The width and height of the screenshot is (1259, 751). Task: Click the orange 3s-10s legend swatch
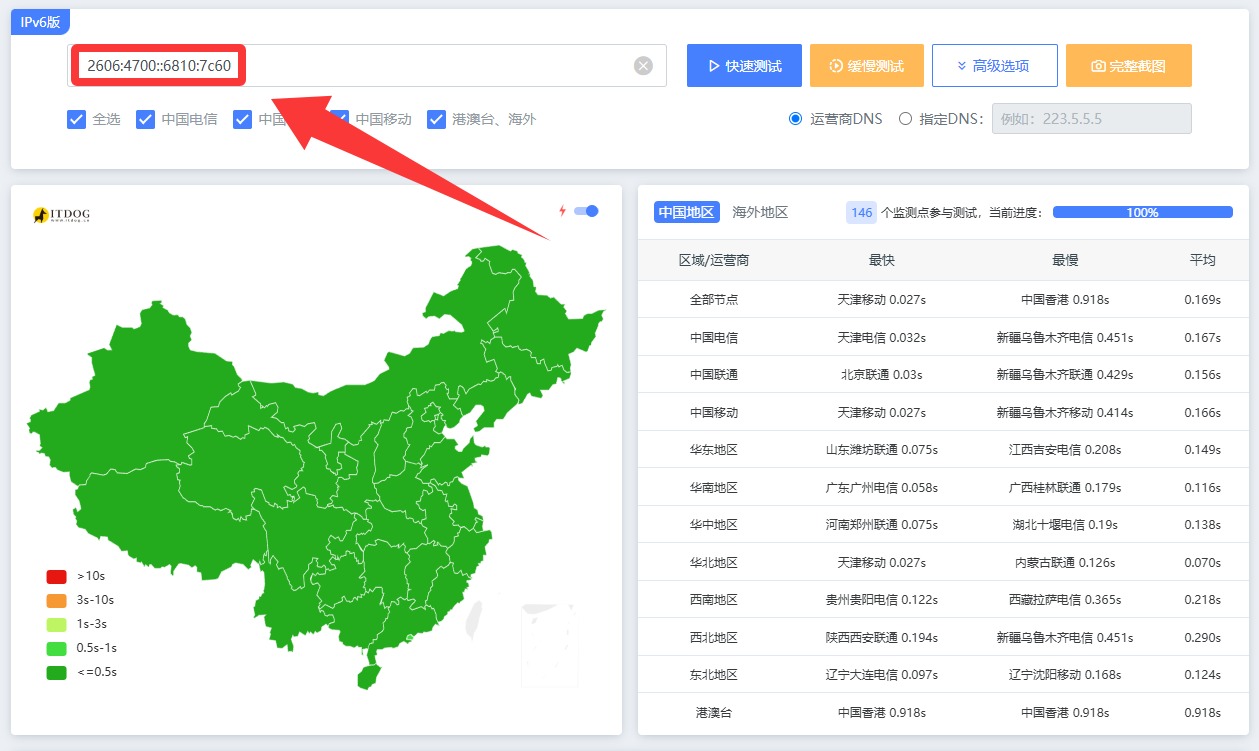coord(57,600)
